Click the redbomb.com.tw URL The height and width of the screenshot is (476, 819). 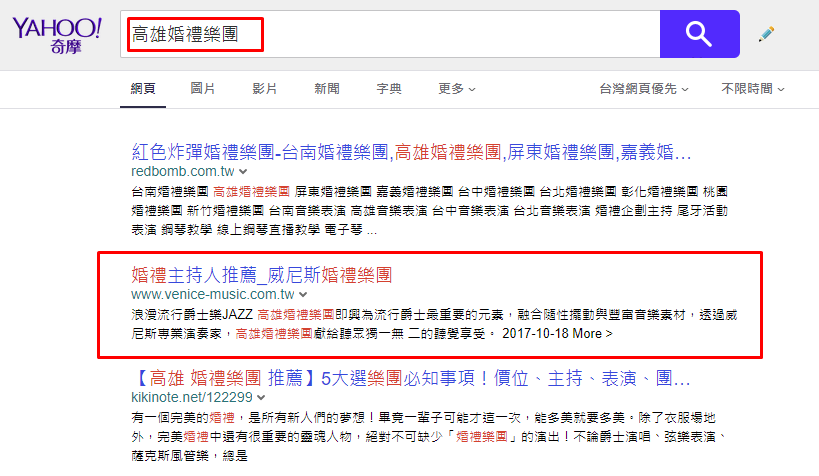pyautogui.click(x=183, y=171)
